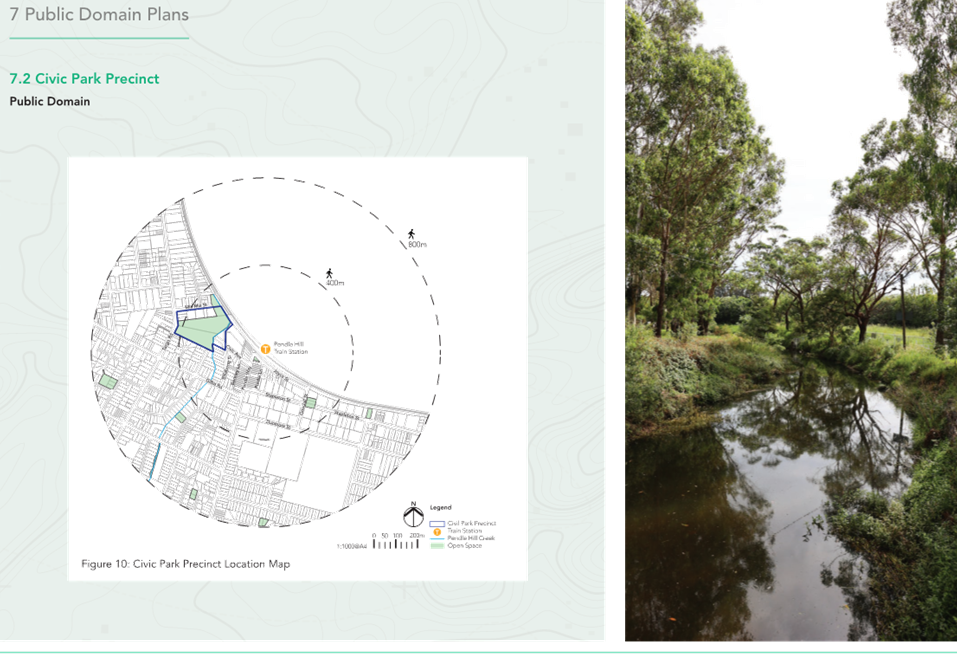Click the 'Public Domain' subheading
957x661 pixels.
[x=50, y=101]
